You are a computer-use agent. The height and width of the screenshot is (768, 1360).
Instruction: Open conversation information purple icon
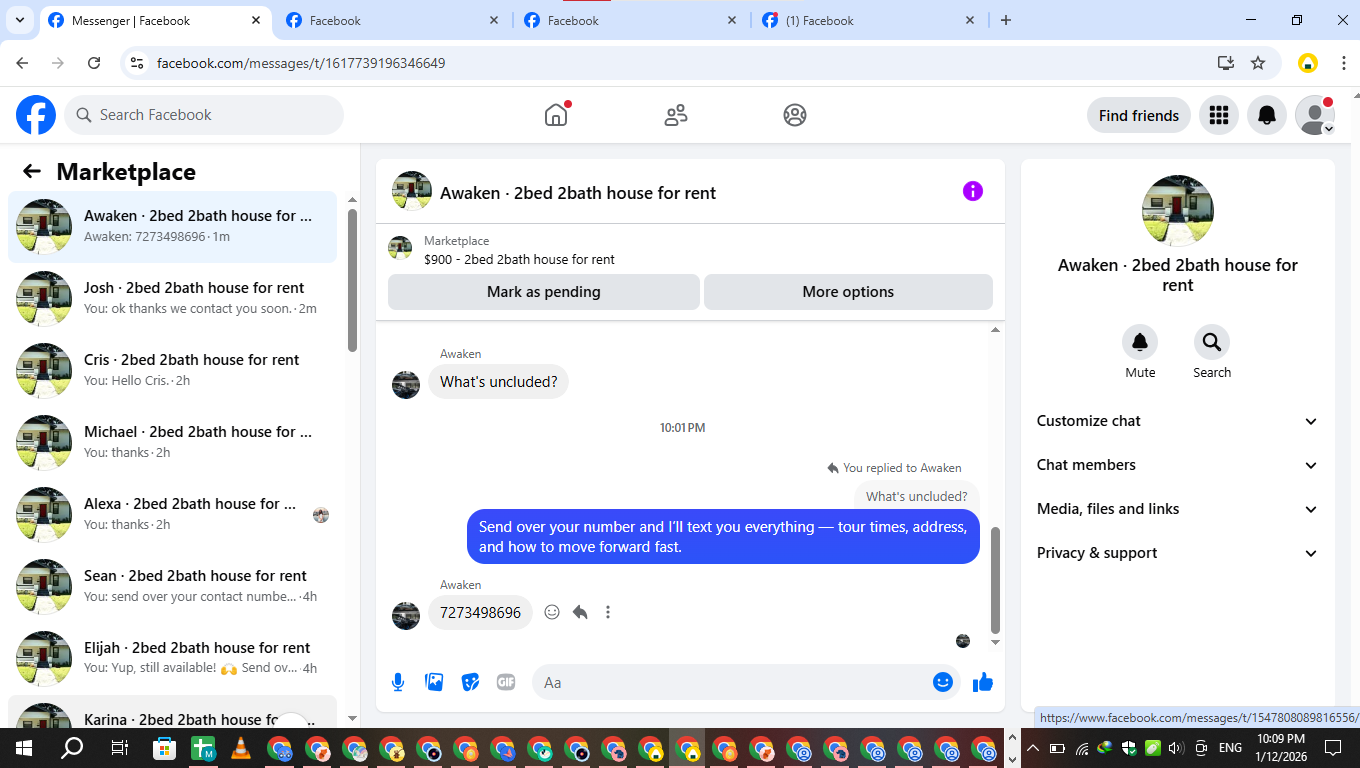click(973, 191)
